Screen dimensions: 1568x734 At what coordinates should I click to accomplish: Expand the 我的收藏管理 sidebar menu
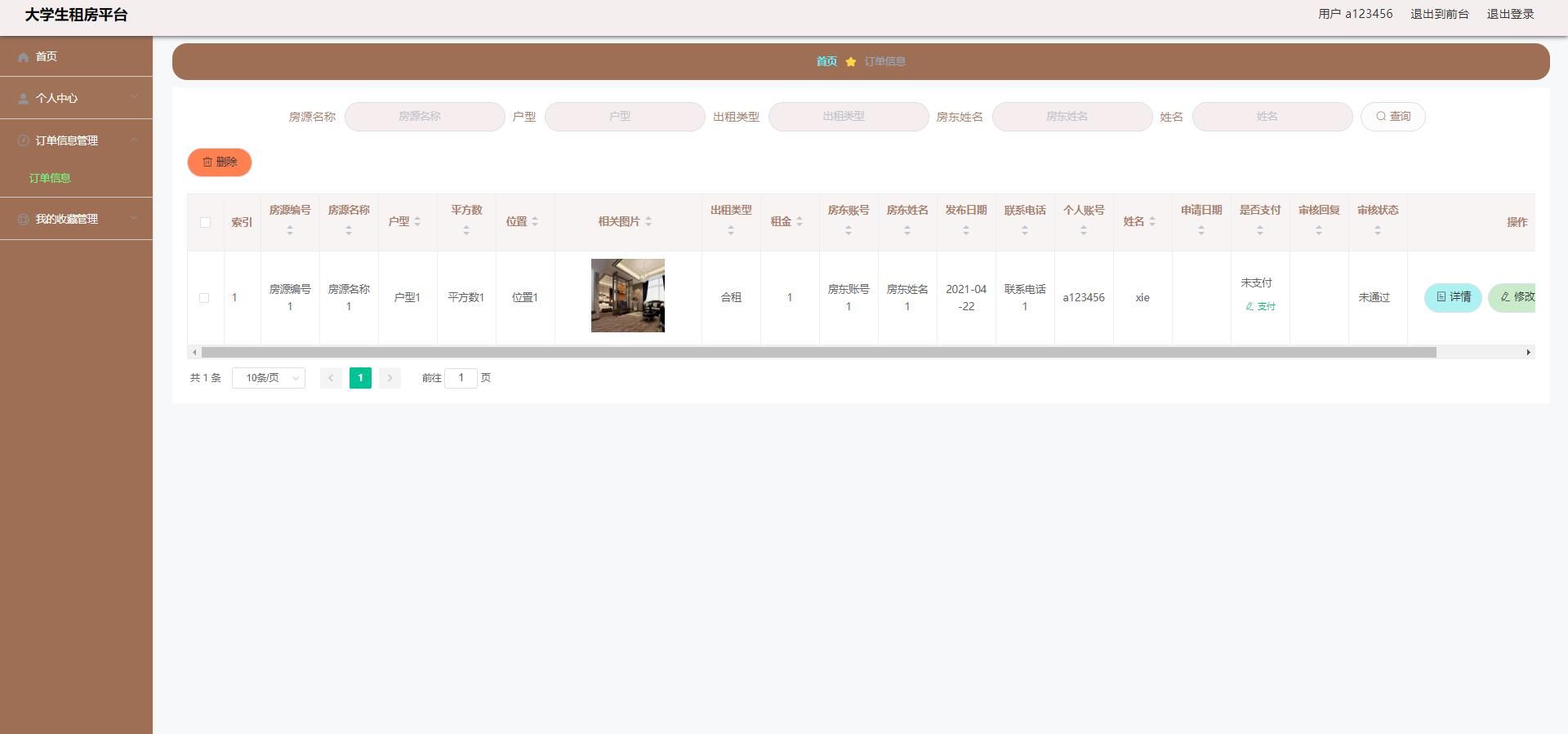76,219
